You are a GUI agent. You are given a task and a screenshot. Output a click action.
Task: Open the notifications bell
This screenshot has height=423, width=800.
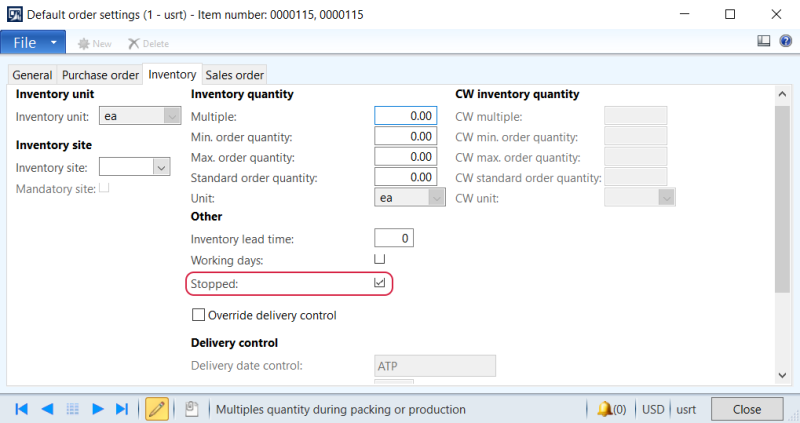(604, 409)
